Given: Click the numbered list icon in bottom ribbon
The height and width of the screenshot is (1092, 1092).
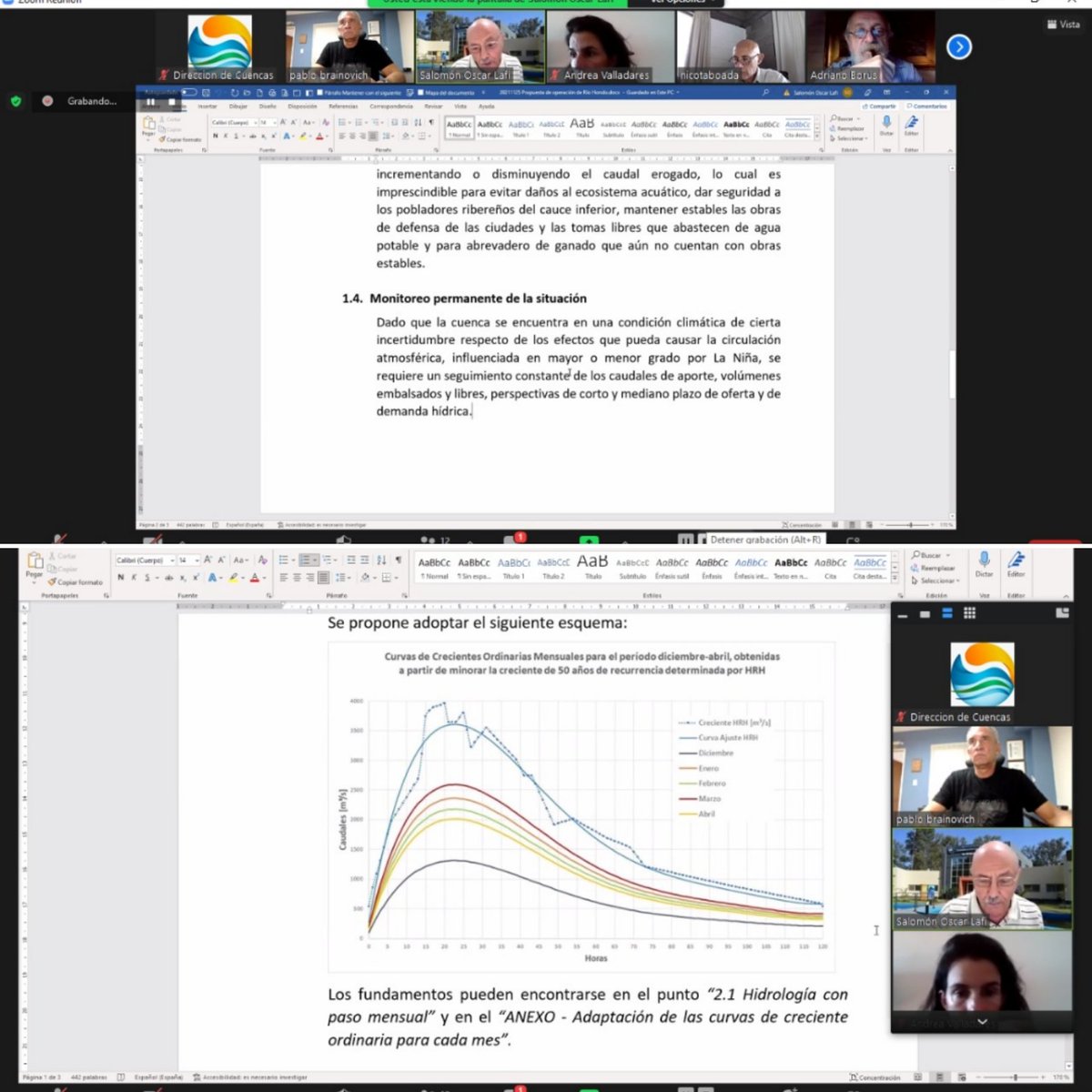Looking at the screenshot, I should [305, 561].
